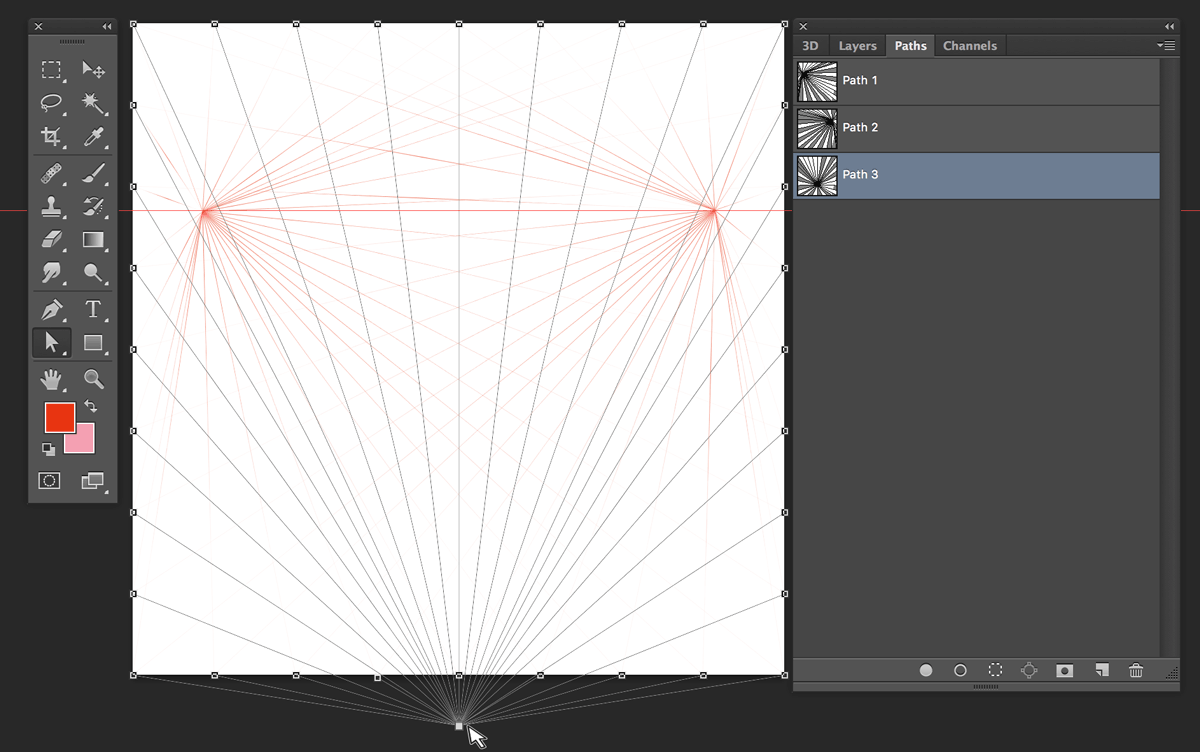Viewport: 1200px width, 752px height.
Task: Select the Zoom magnifier tool
Action: 94,379
